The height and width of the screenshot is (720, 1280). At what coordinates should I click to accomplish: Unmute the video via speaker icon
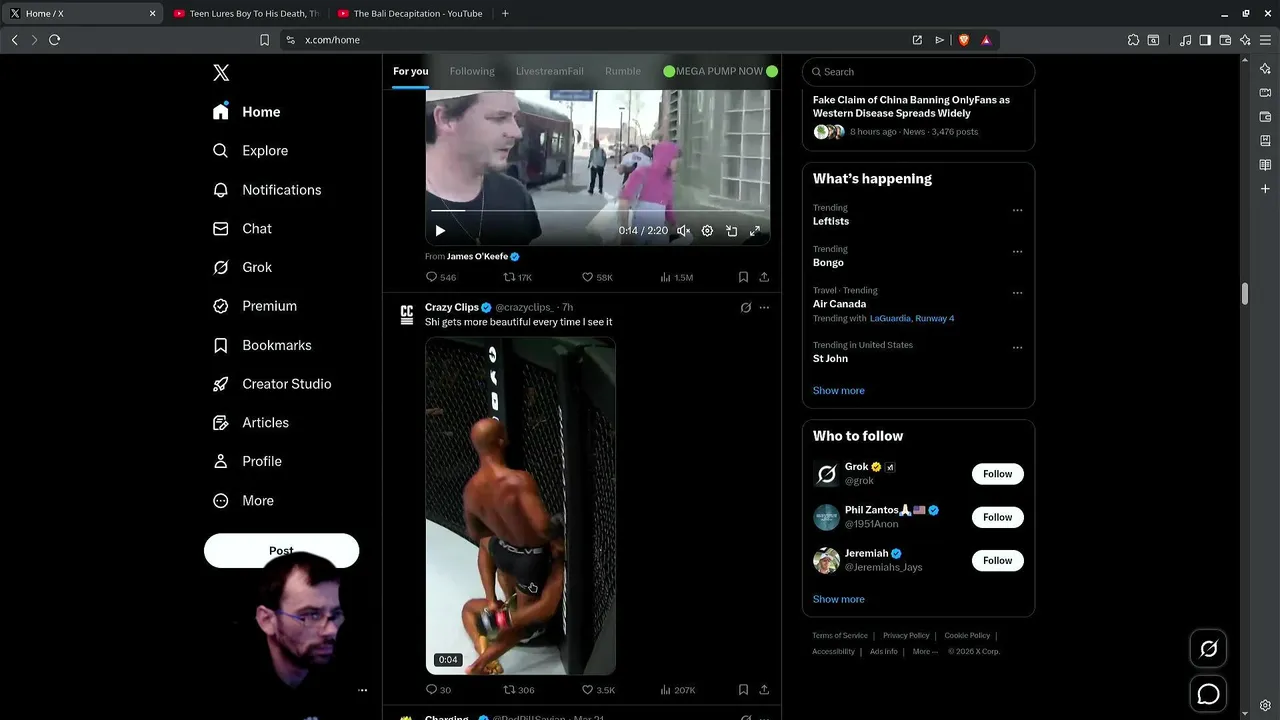click(684, 231)
